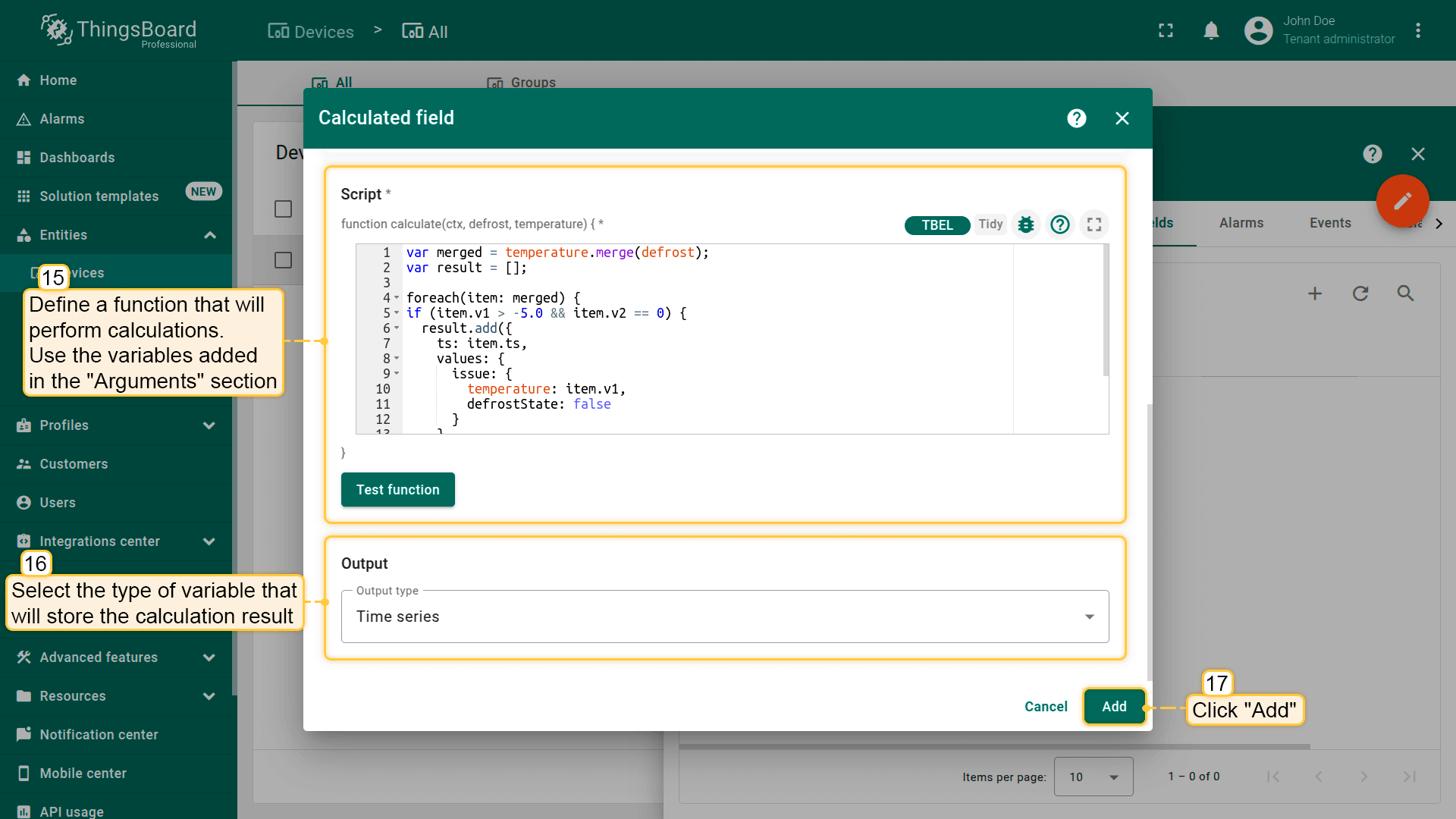Open script help question mark icon
Screen dimensions: 1456x819
[x=1059, y=224]
